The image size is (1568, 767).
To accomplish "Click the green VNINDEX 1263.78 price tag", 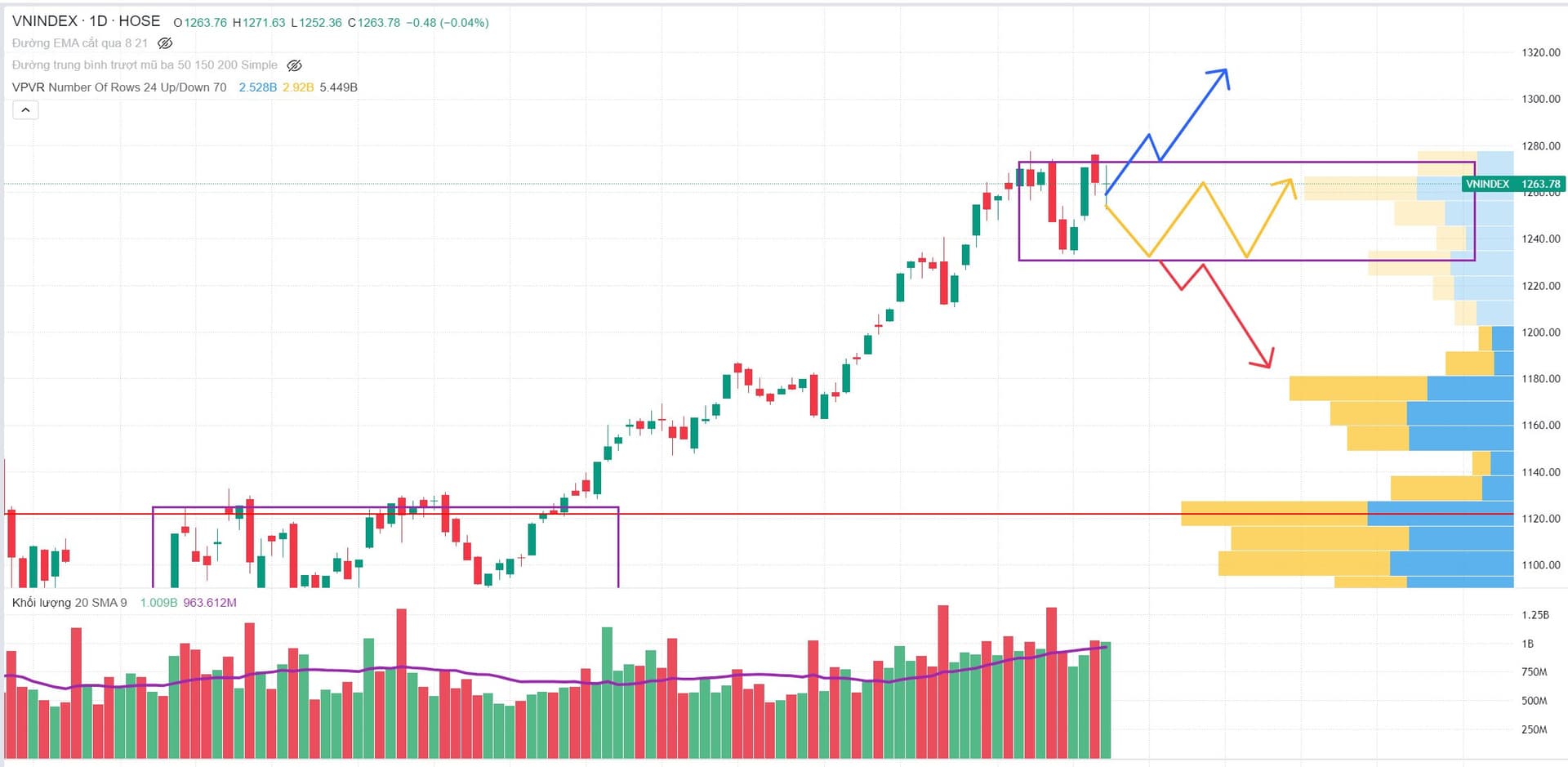I will 1512,184.
